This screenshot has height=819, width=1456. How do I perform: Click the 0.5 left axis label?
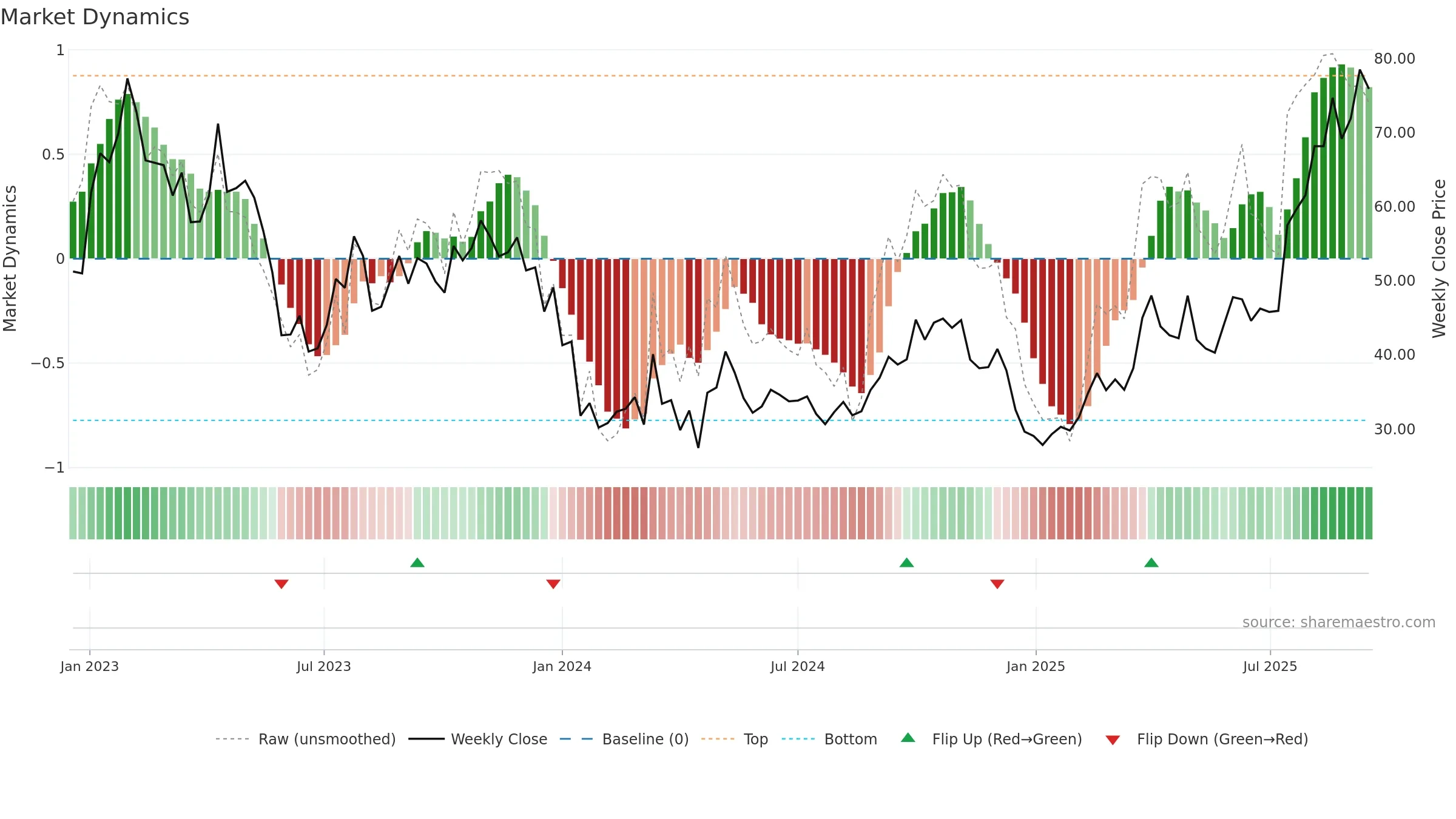(53, 155)
